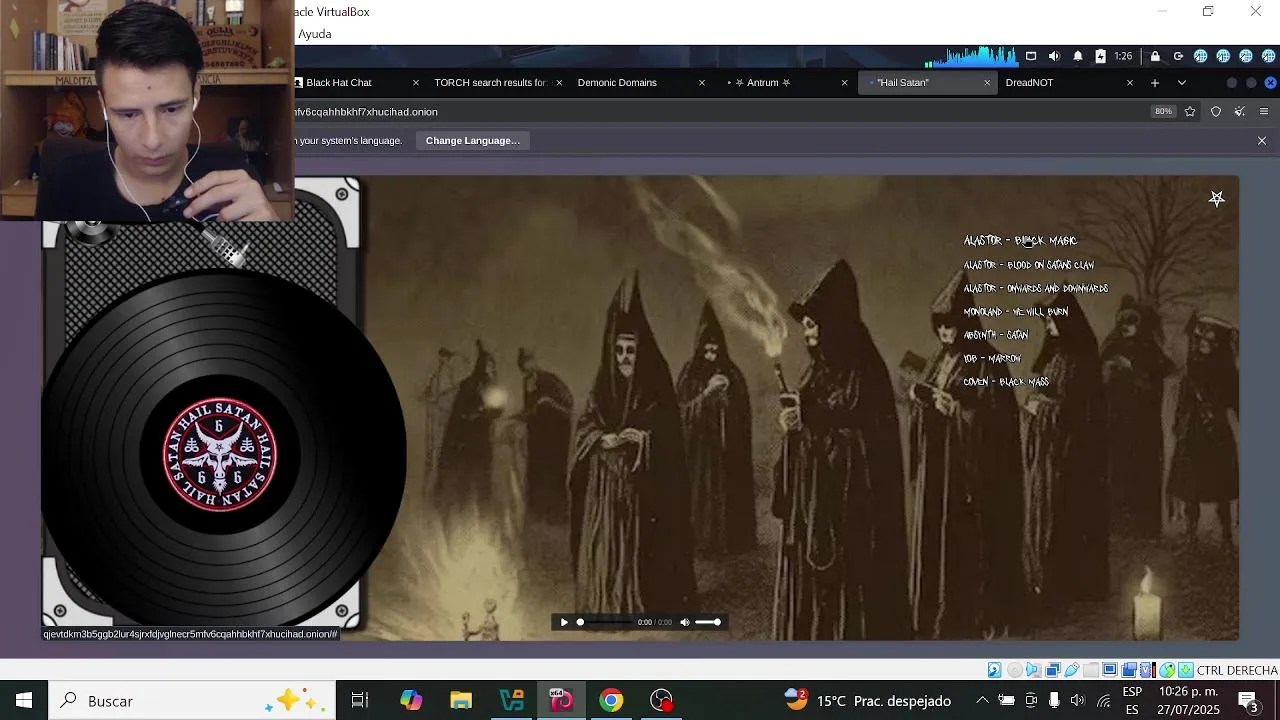This screenshot has height=720, width=1280.
Task: Open the Ayuda menu in VirtualBox
Action: [315, 34]
